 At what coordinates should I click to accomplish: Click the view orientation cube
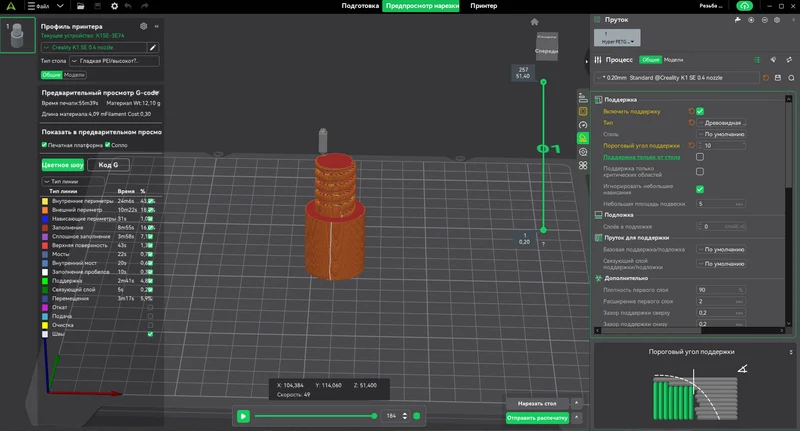(x=546, y=46)
